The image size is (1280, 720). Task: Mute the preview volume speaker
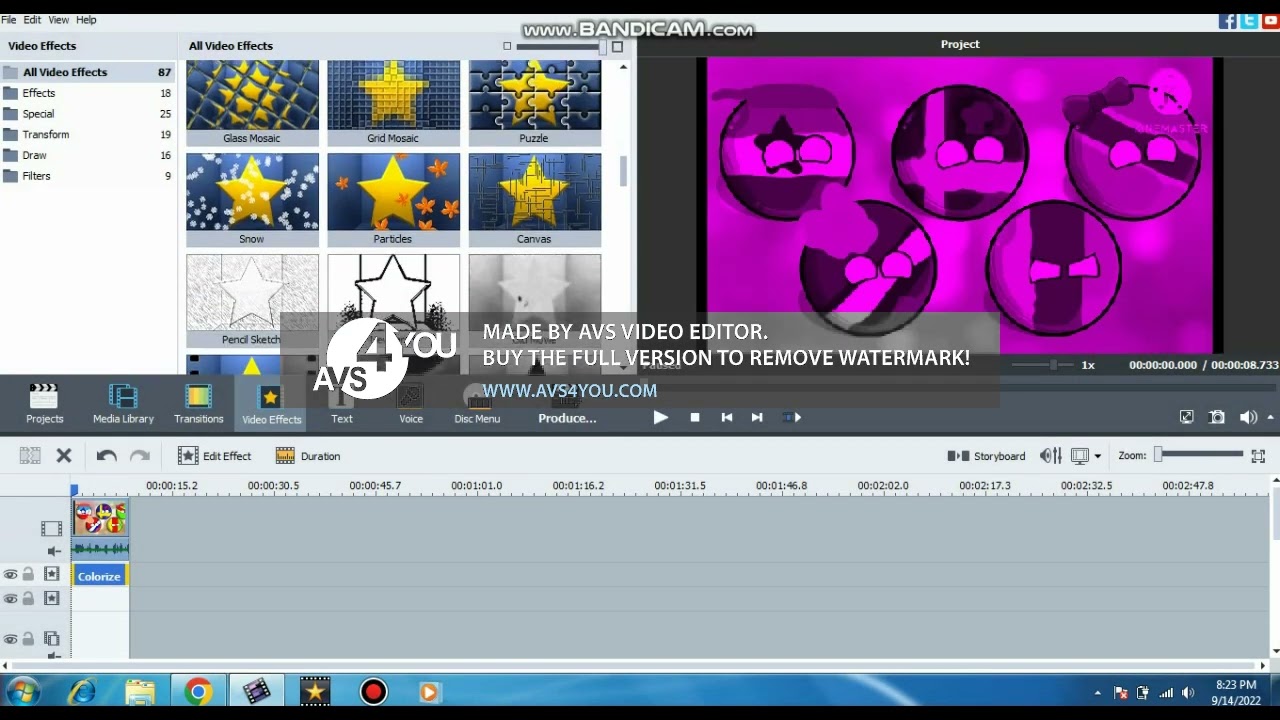(1248, 417)
